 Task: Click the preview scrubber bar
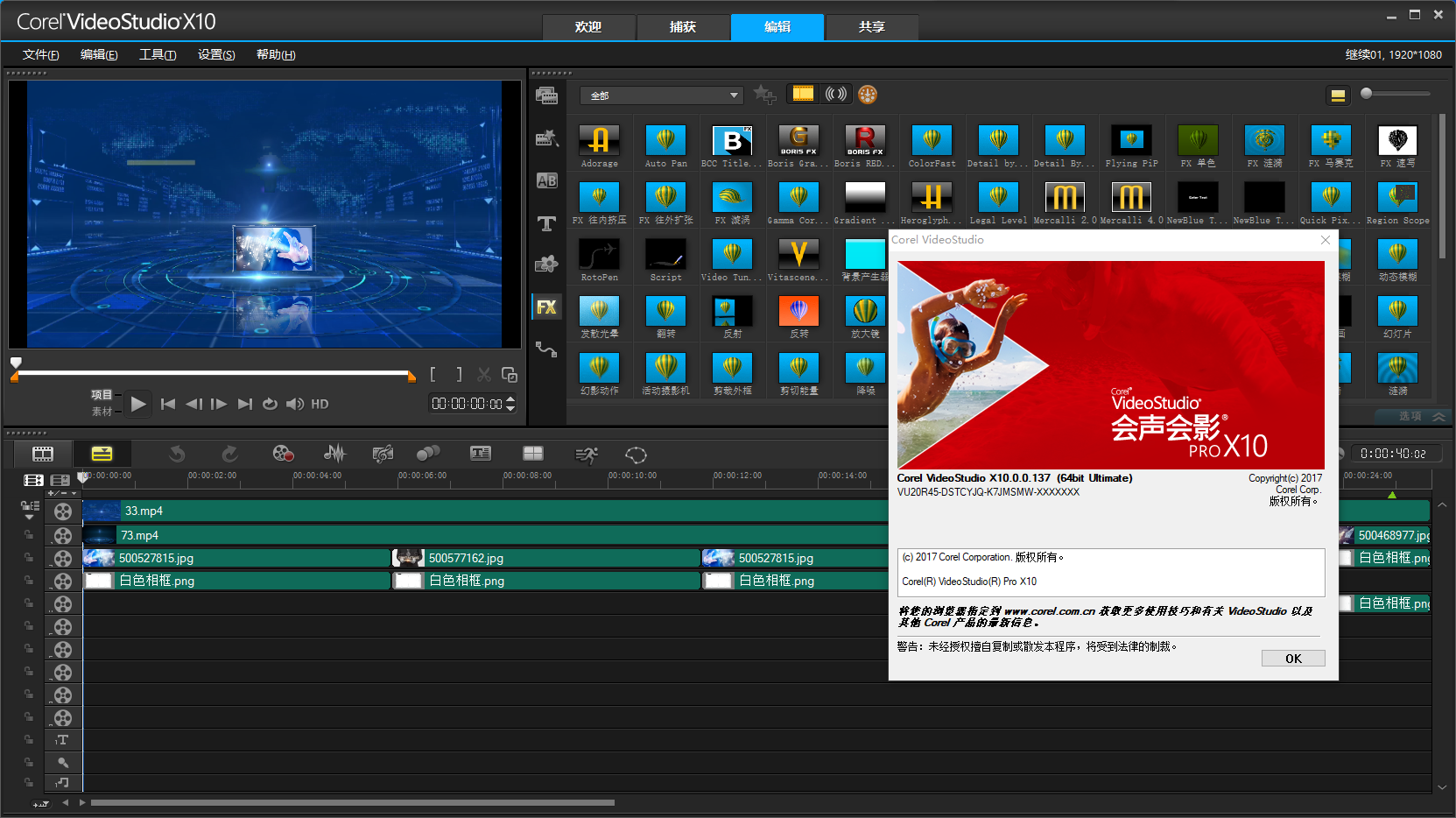[x=213, y=374]
